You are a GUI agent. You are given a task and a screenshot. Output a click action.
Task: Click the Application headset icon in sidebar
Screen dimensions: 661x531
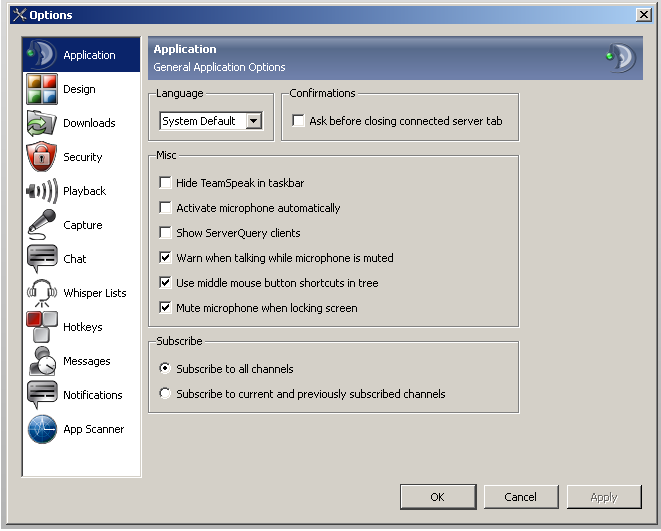[41, 54]
